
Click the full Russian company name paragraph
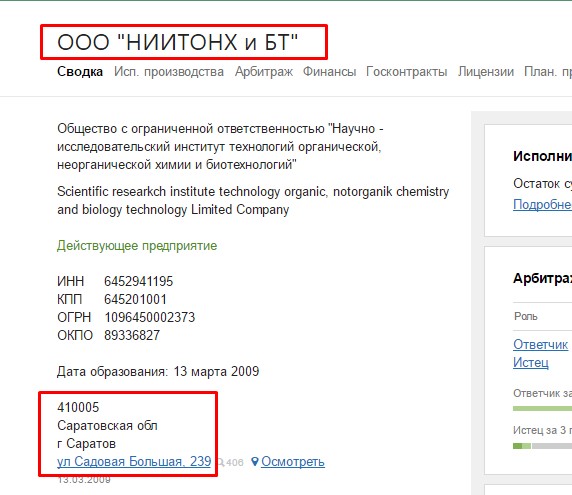point(220,147)
